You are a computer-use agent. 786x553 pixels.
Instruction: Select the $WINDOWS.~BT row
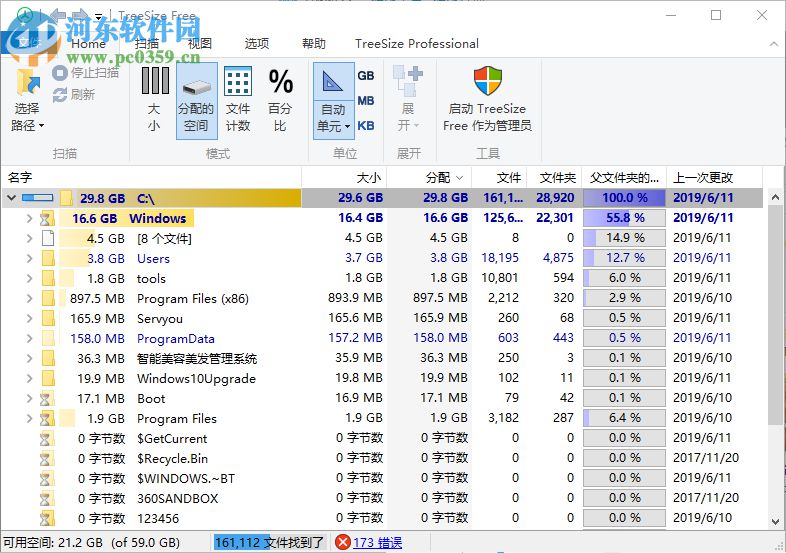(x=382, y=479)
